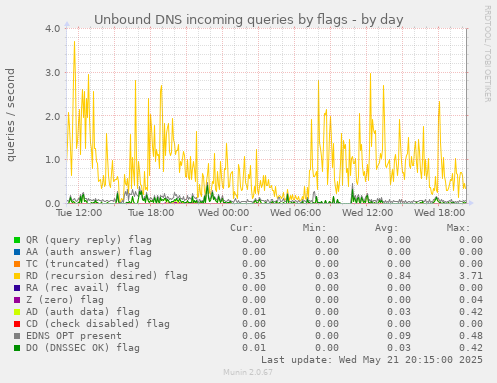Viewport: 497px width, 383px height.
Task: Click the 1.0 y-axis tick label
Action: (x=53, y=160)
